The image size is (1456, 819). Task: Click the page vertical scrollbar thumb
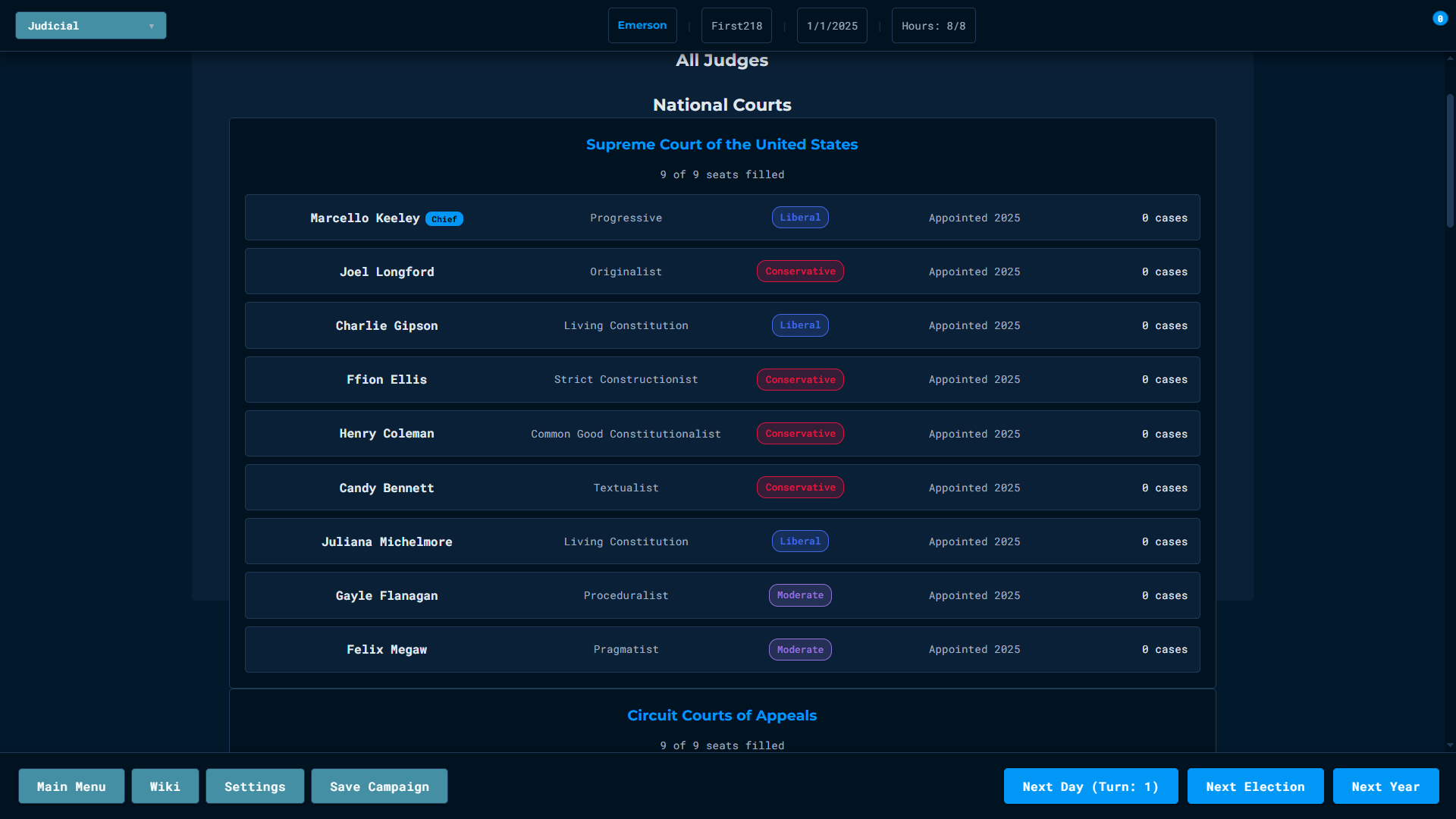click(1449, 159)
